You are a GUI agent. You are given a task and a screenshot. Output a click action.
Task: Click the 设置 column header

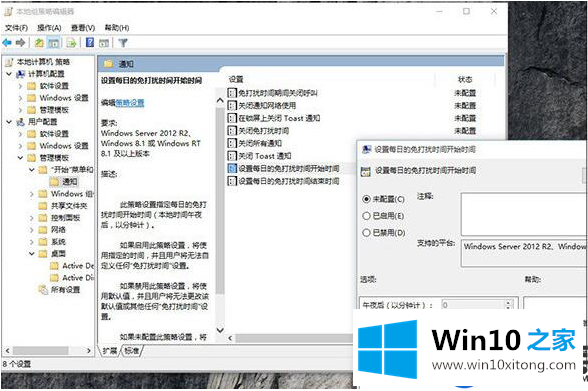click(x=236, y=79)
